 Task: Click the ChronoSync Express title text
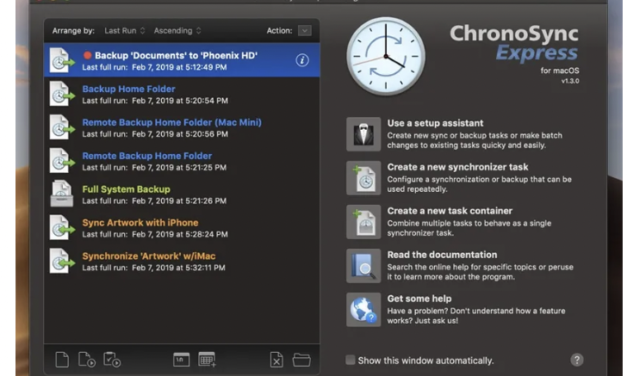[514, 43]
